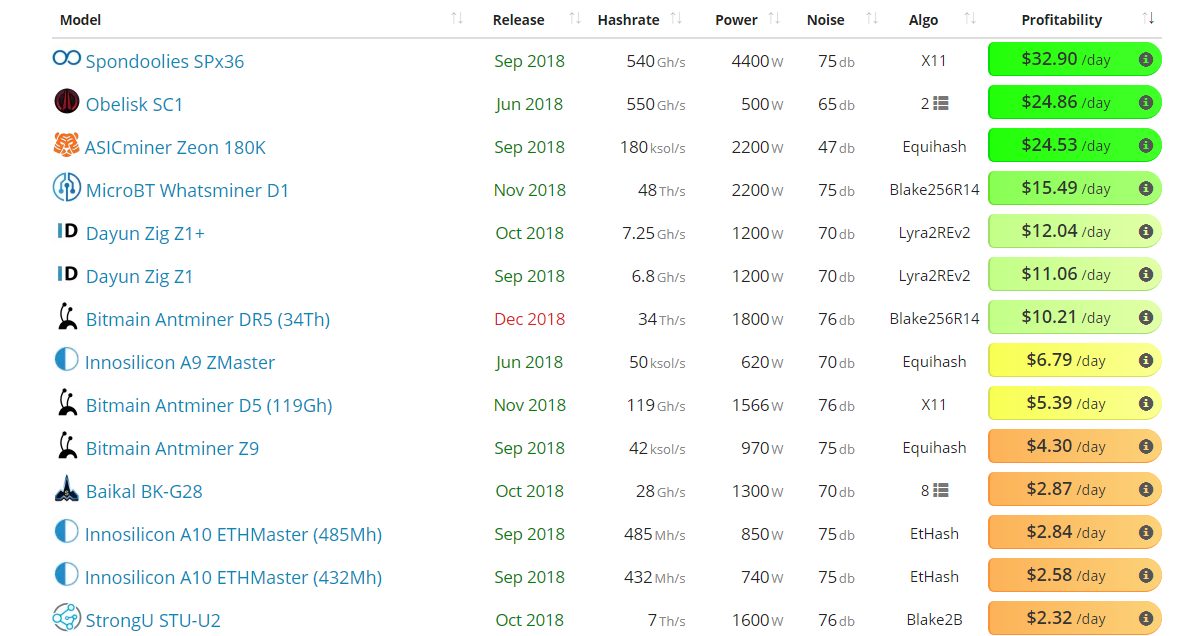Screen dimensions: 1197x636
Task: Open info icon on $32.90 profitability
Action: (x=1145, y=60)
